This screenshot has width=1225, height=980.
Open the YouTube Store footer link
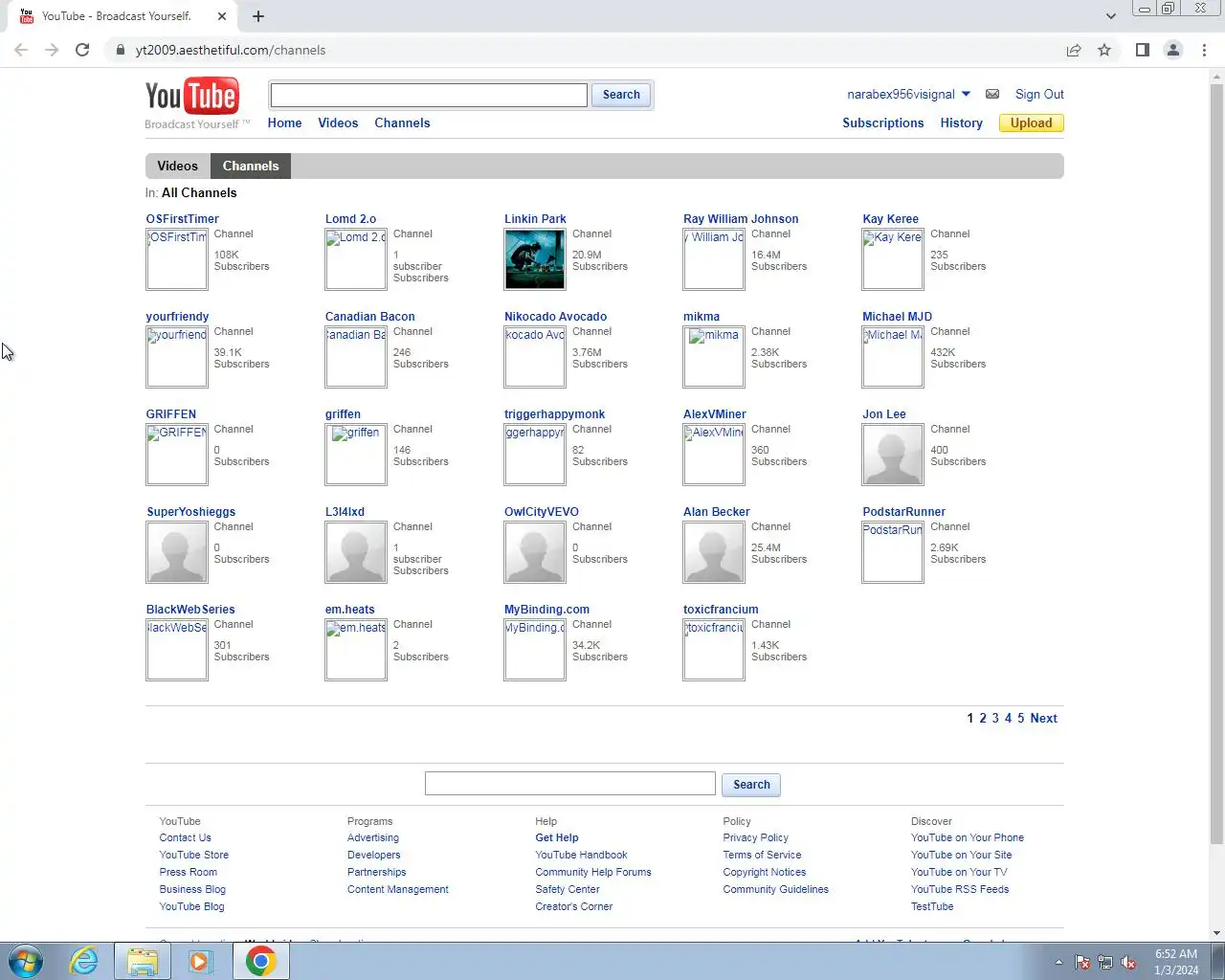coord(194,855)
